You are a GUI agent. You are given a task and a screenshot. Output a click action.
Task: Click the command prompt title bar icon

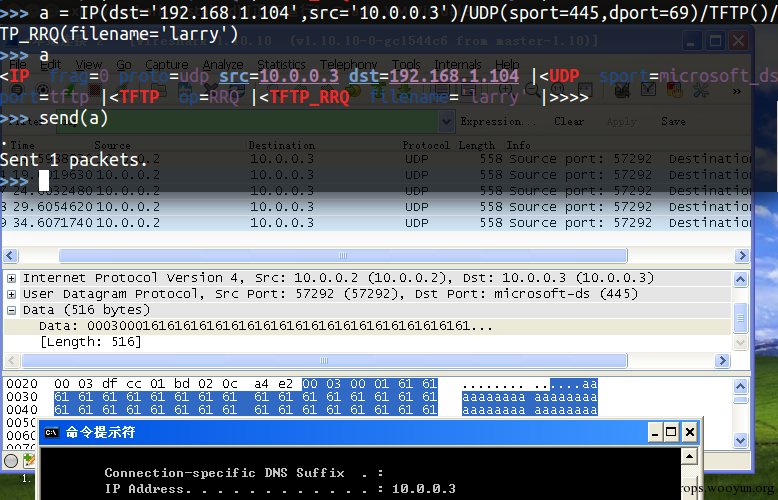coord(52,433)
